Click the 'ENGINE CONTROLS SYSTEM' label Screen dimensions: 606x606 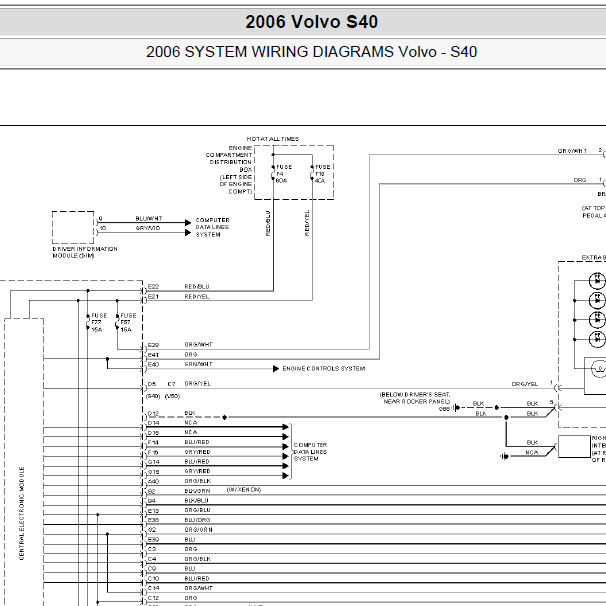coord(324,369)
